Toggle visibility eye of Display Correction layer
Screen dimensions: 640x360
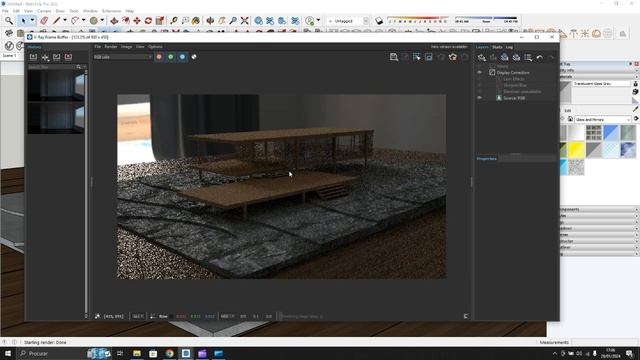point(480,72)
